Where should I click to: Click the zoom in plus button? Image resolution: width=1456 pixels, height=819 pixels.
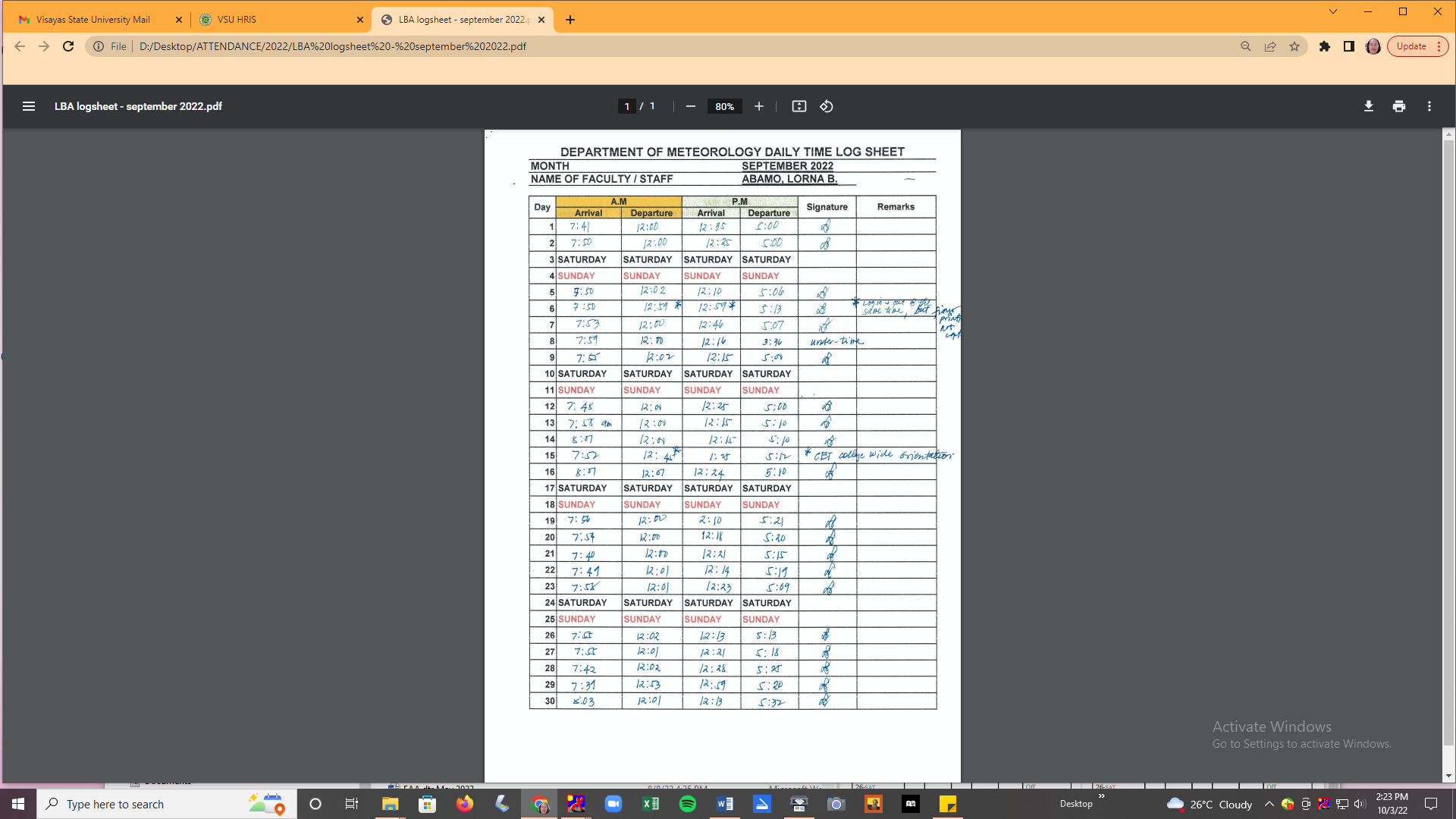click(x=758, y=106)
